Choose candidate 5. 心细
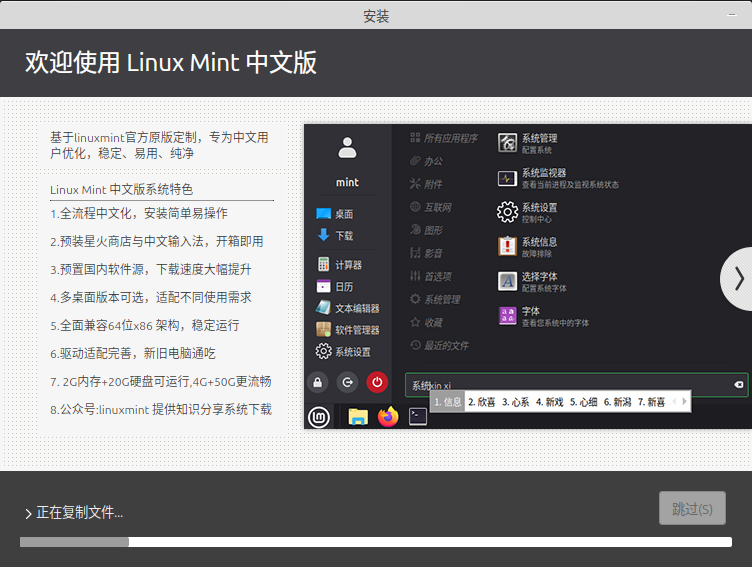 [x=583, y=402]
